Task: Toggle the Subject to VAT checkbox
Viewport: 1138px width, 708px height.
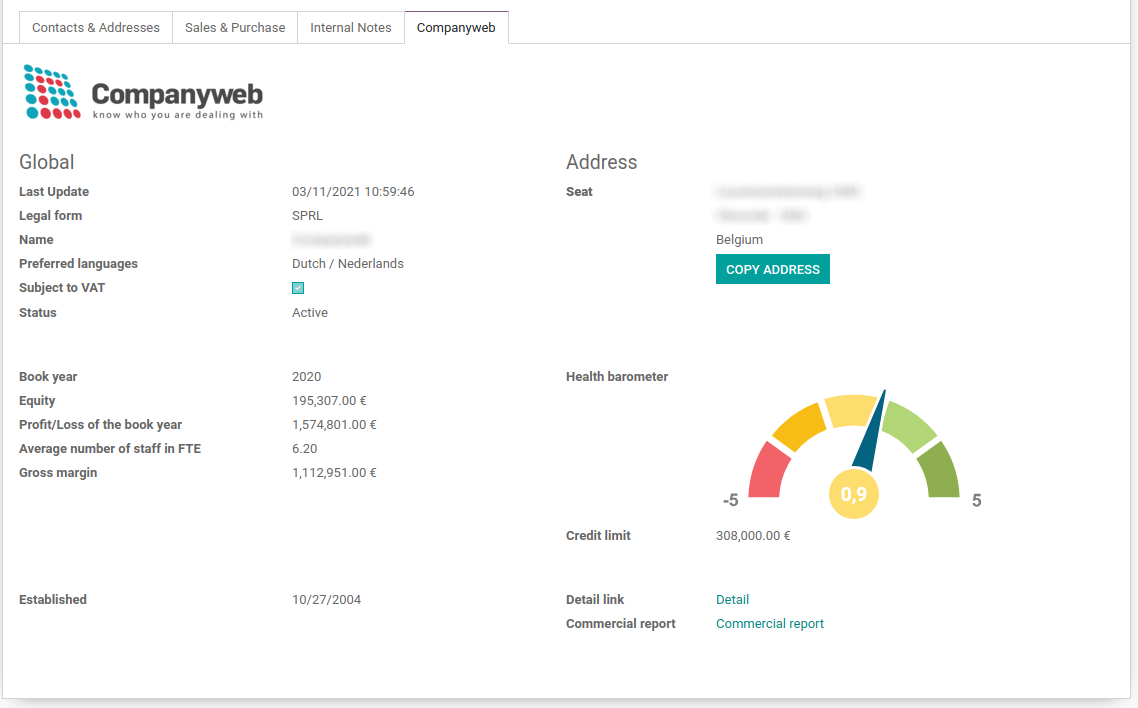Action: pyautogui.click(x=297, y=287)
